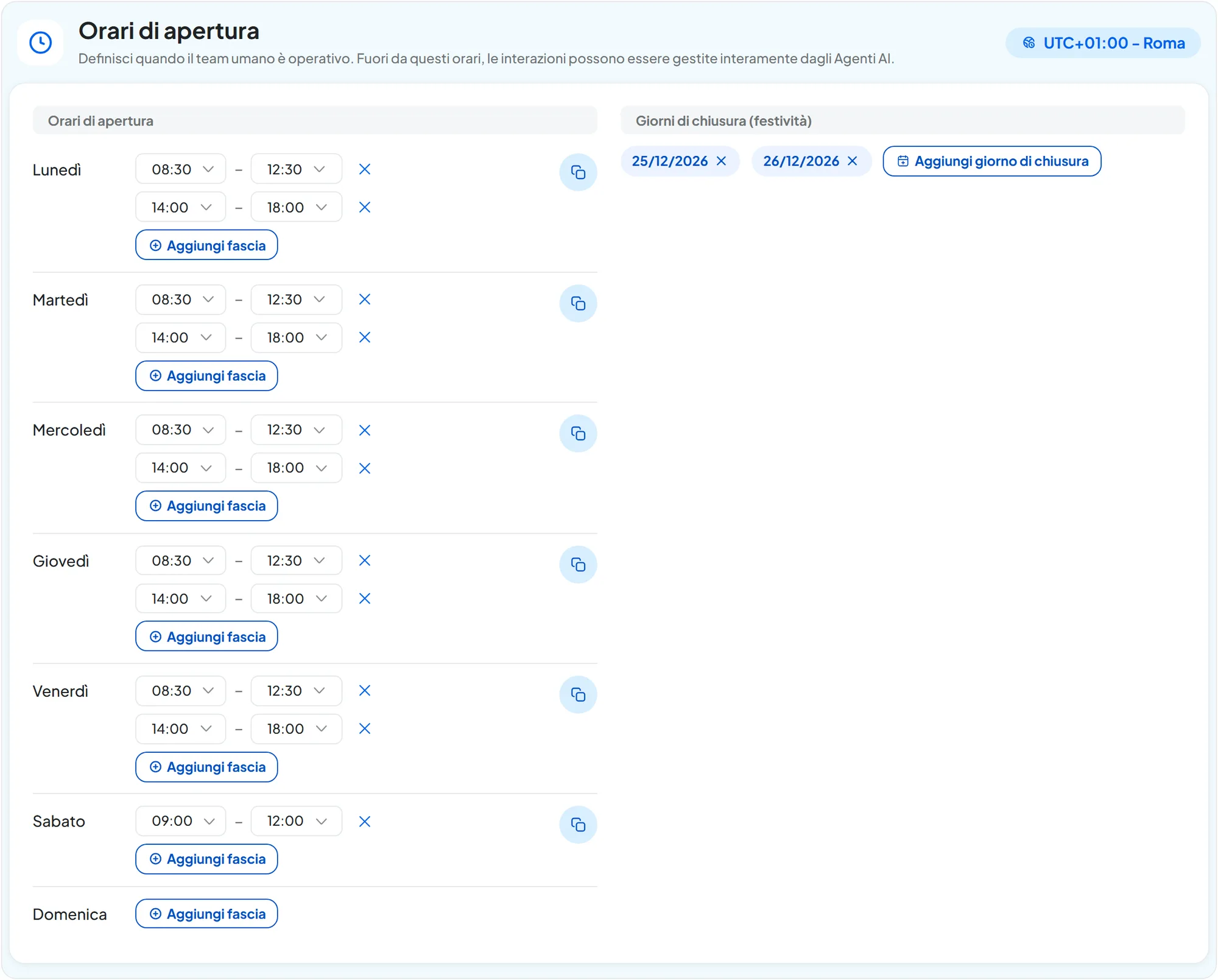Open Giovedì 18:00 end time dropdown
Image resolution: width=1218 pixels, height=980 pixels.
[x=297, y=599]
